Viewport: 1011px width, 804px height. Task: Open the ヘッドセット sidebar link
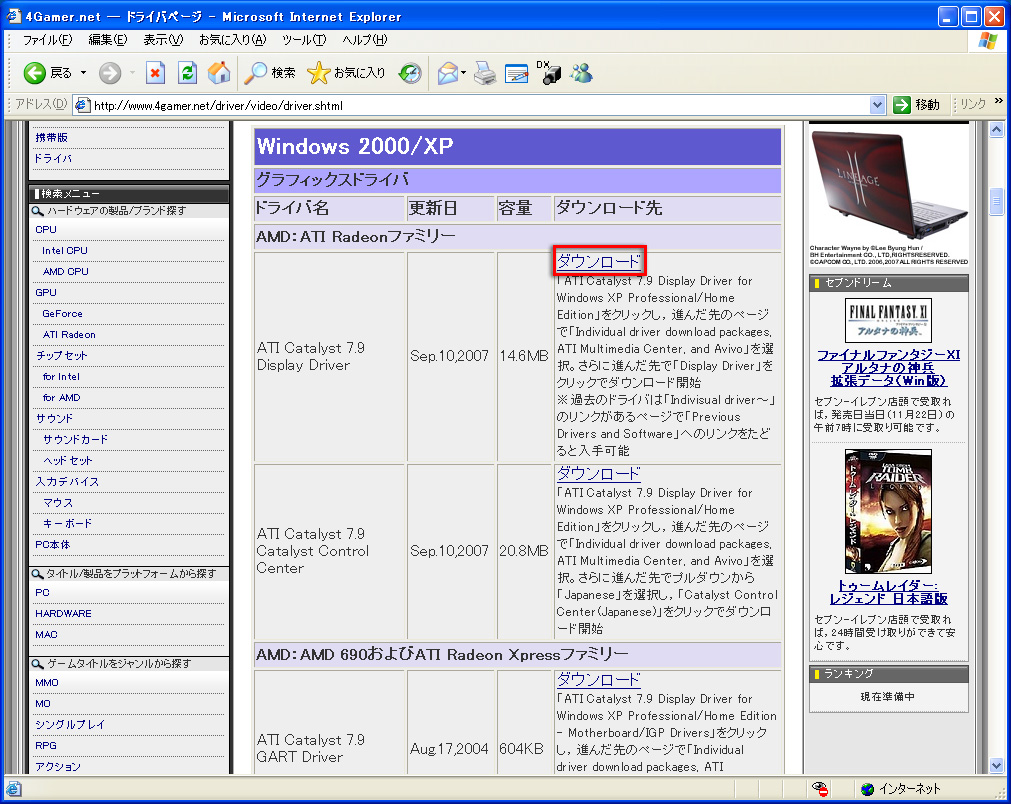click(68, 460)
